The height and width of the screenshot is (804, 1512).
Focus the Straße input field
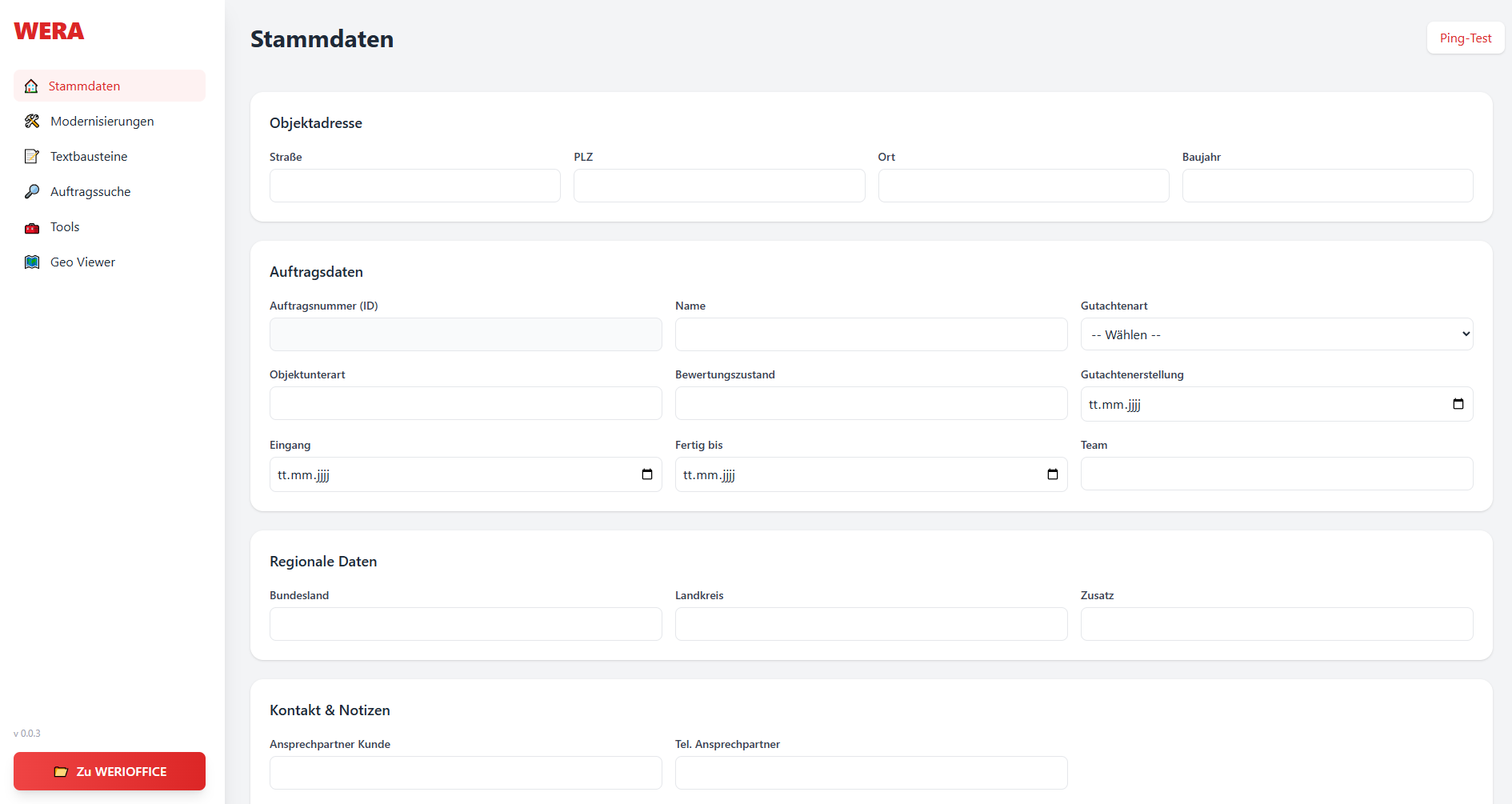pyautogui.click(x=414, y=186)
